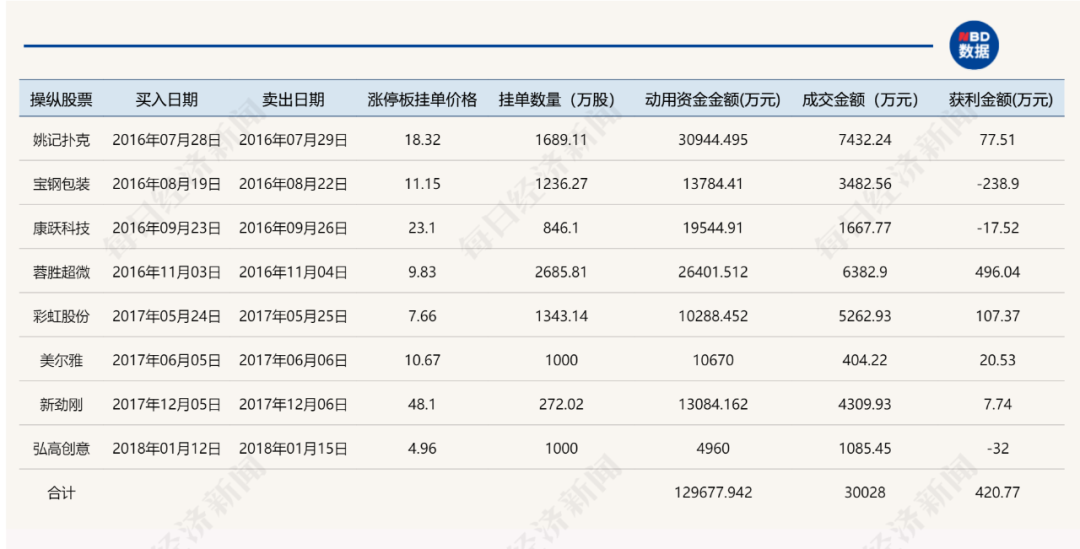Click buy date 2016年09月23日
Image resolution: width=1080 pixels, height=549 pixels.
[x=167, y=228]
